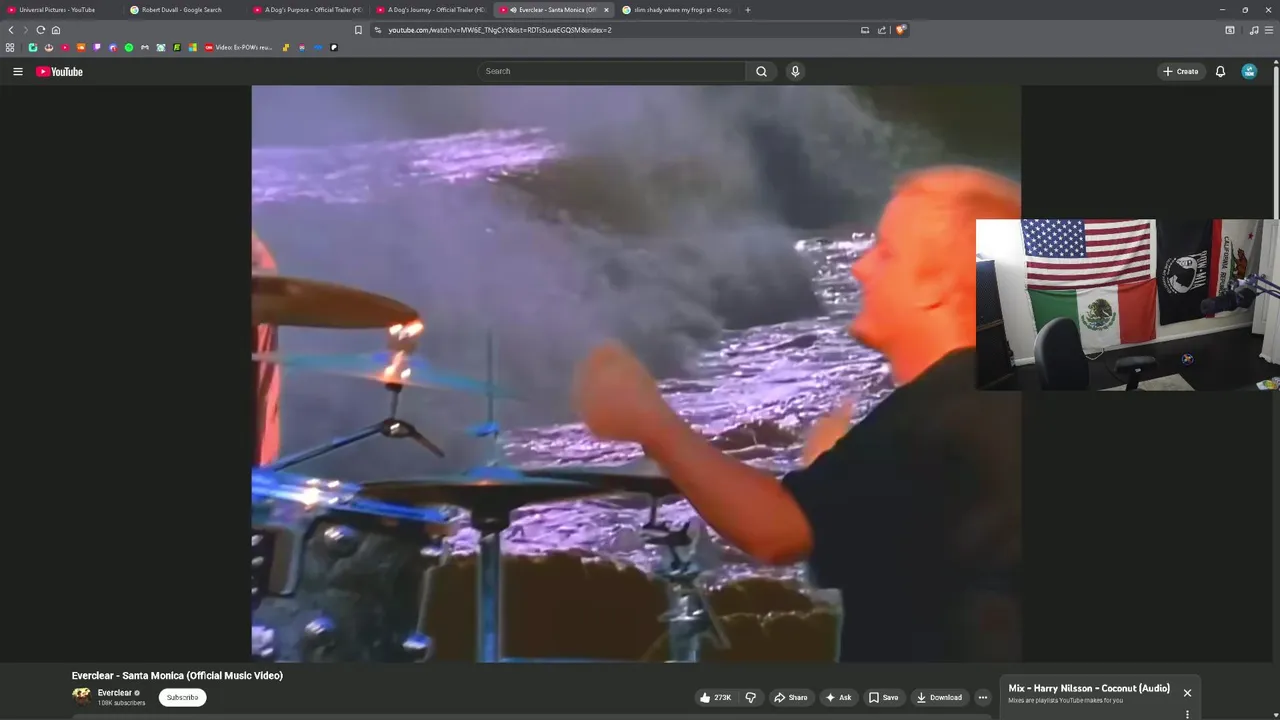Minimize the browser window
Image resolution: width=1280 pixels, height=720 pixels.
(1222, 10)
